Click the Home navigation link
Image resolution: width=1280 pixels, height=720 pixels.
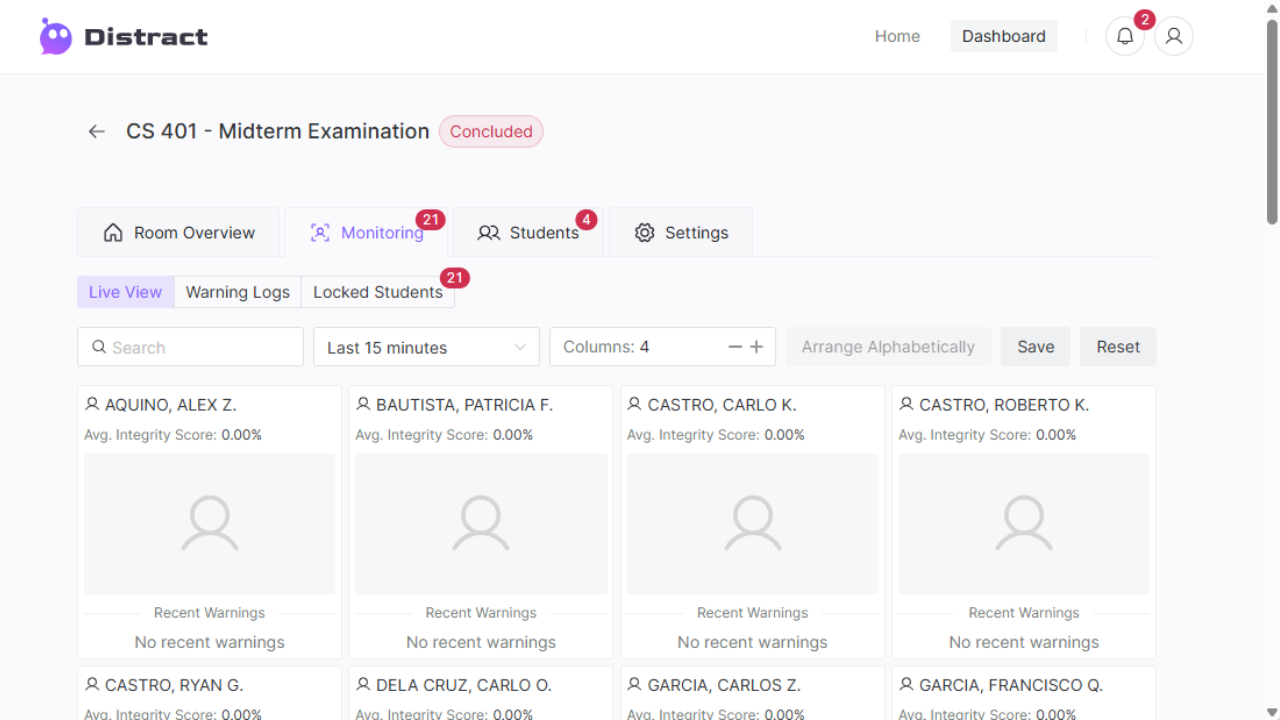(x=897, y=36)
